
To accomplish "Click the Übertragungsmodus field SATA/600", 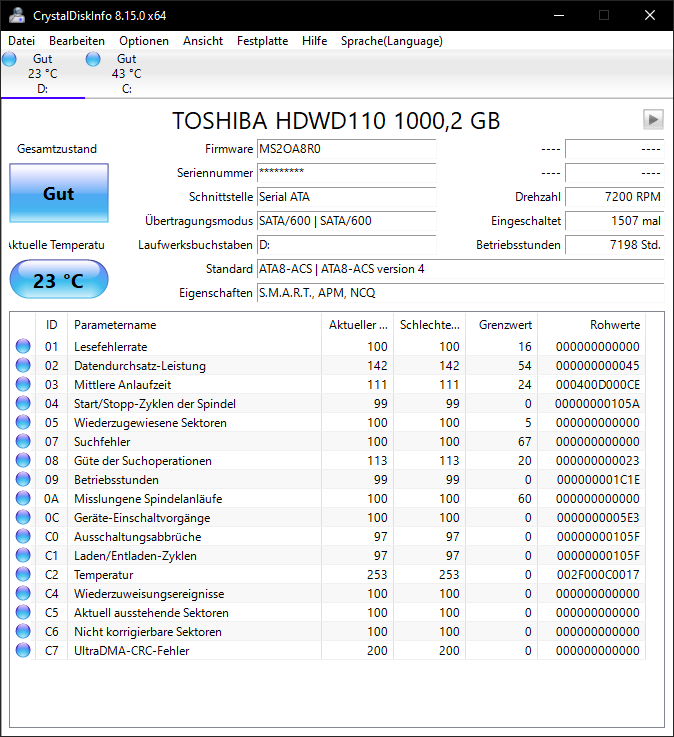I will click(346, 221).
